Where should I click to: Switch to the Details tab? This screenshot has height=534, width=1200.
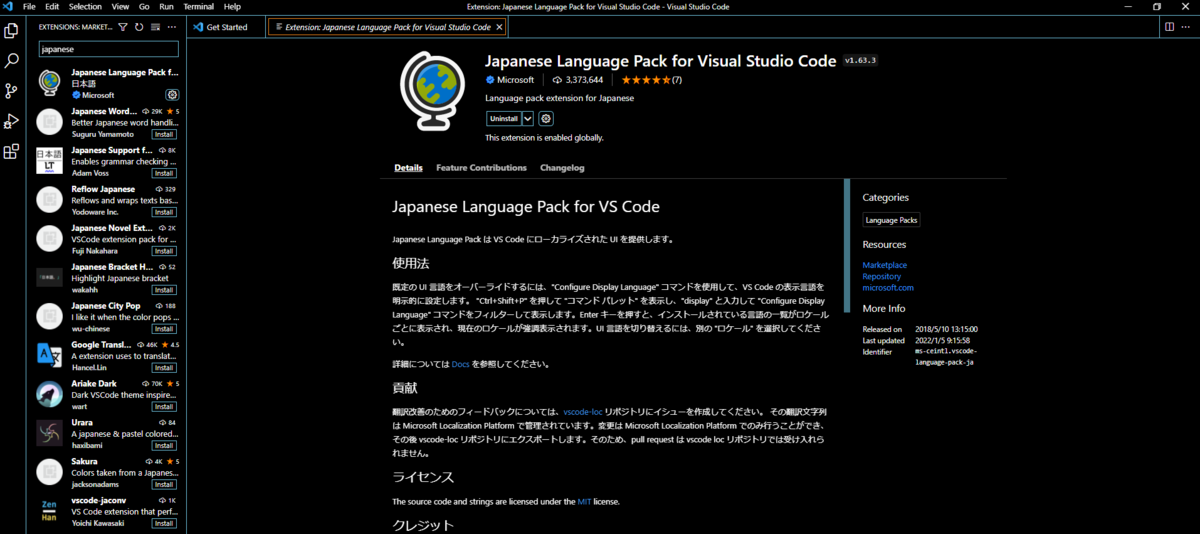point(408,168)
